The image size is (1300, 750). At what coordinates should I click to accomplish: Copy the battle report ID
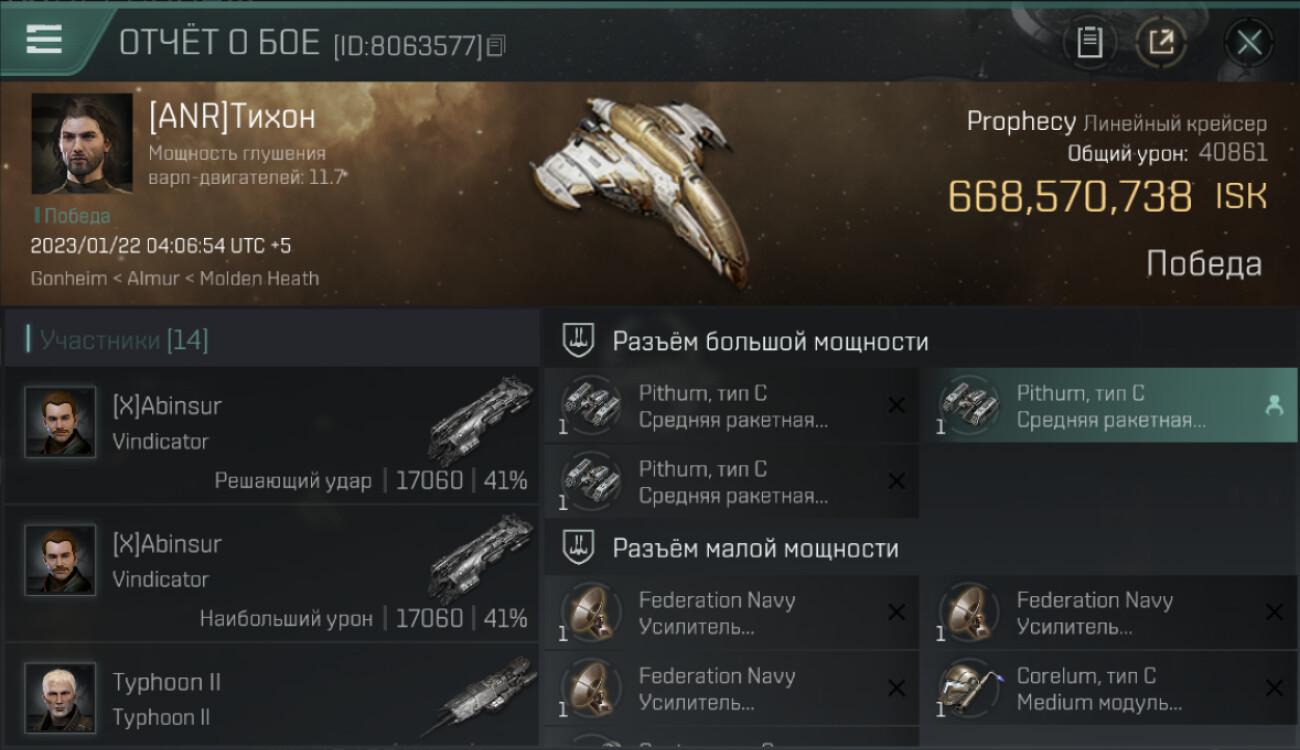pos(496,45)
